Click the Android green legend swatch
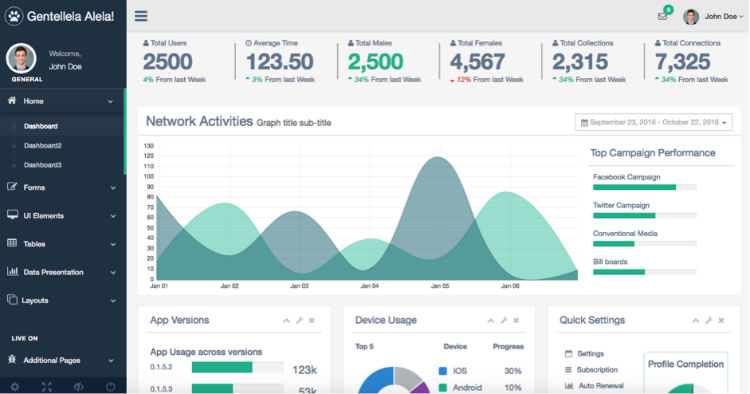This screenshot has height=394, width=750. click(x=443, y=387)
